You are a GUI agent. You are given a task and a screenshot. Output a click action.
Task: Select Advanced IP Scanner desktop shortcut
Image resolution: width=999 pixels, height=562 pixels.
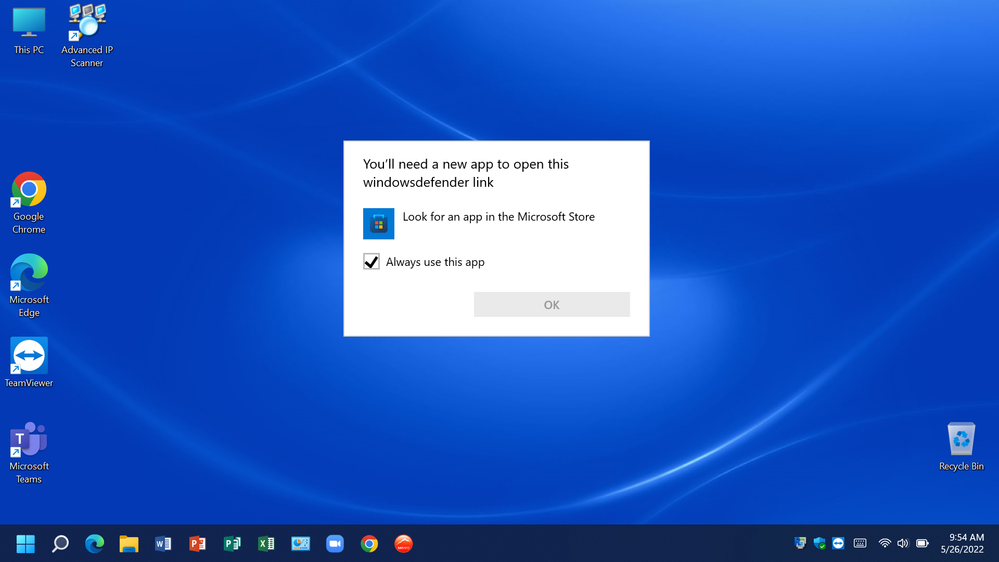point(87,36)
